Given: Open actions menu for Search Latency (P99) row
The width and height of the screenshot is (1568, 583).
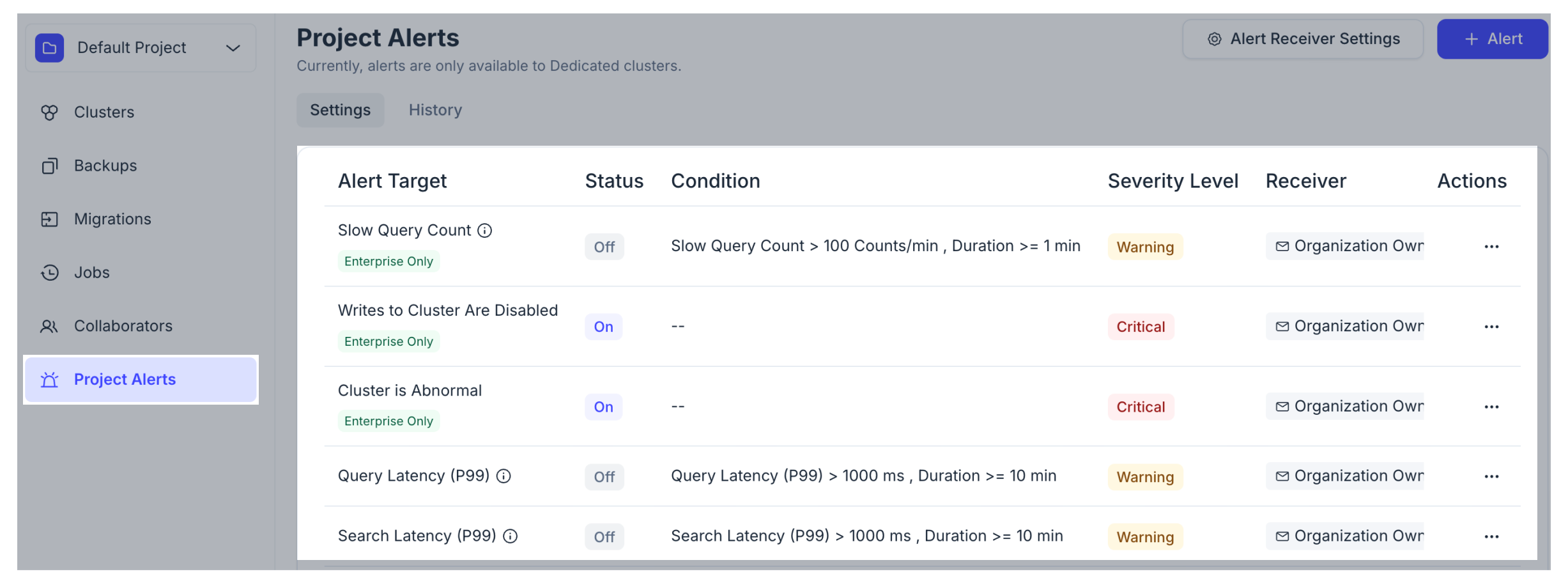Looking at the screenshot, I should pos(1491,537).
